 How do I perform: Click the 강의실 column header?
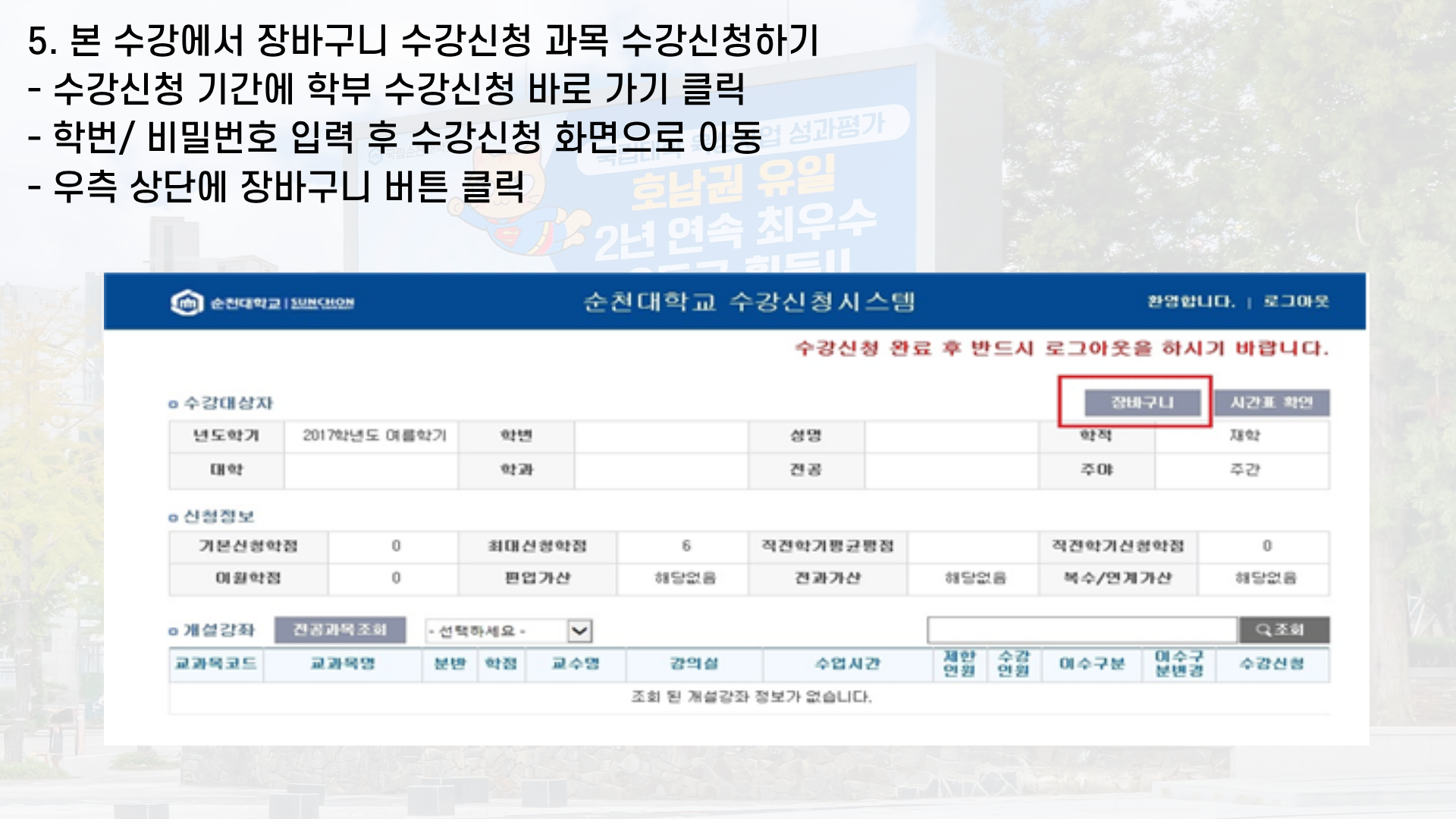click(694, 664)
